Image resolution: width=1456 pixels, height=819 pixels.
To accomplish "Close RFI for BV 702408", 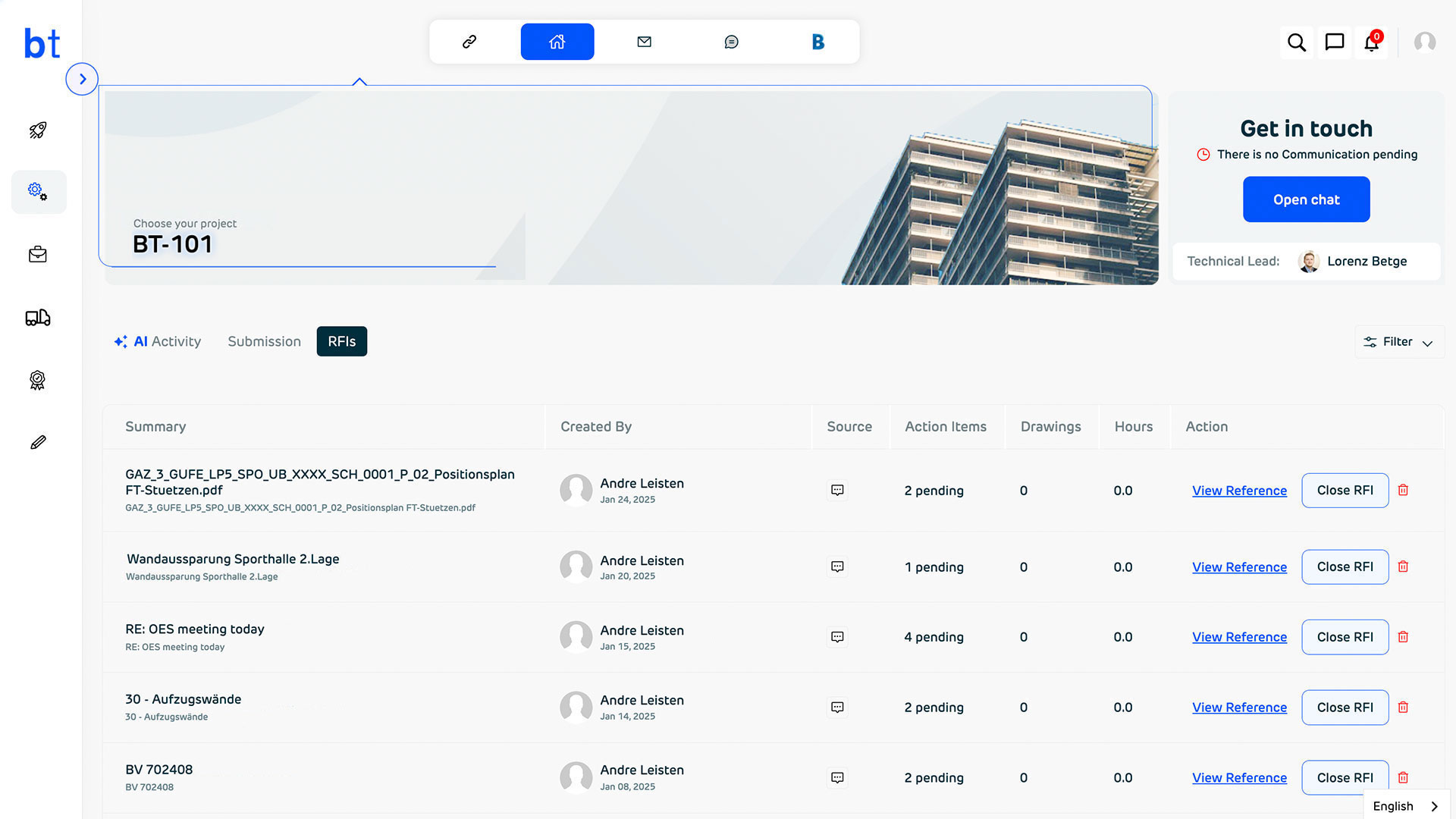I will [x=1345, y=778].
